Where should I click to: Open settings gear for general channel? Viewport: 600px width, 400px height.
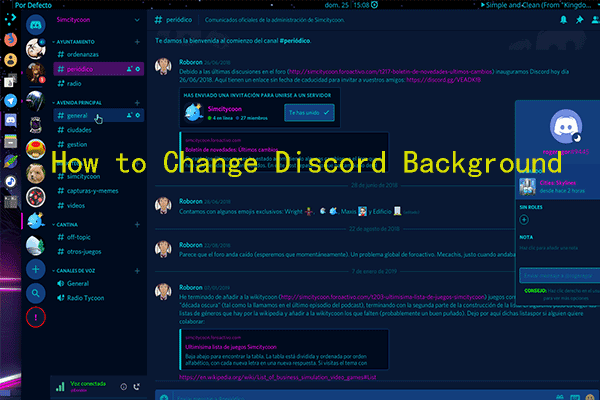pyautogui.click(x=138, y=115)
